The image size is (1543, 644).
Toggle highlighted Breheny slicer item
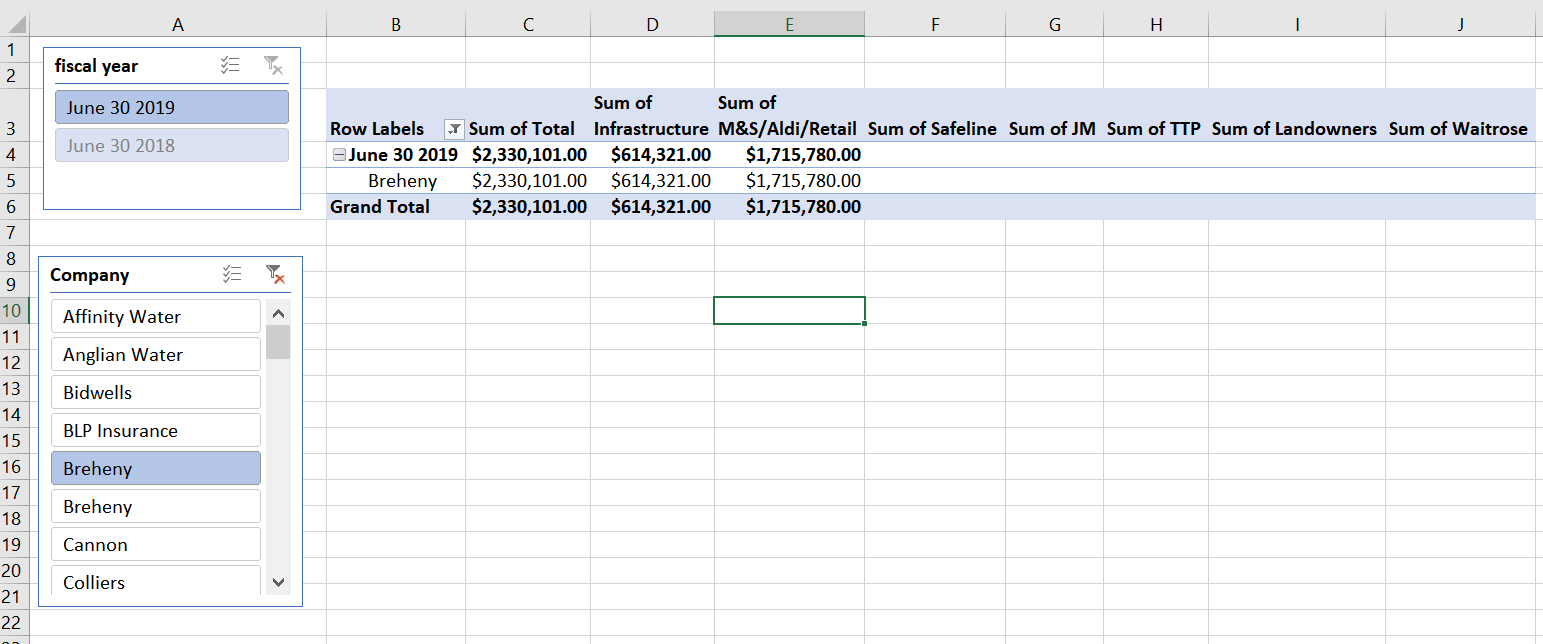[x=156, y=468]
